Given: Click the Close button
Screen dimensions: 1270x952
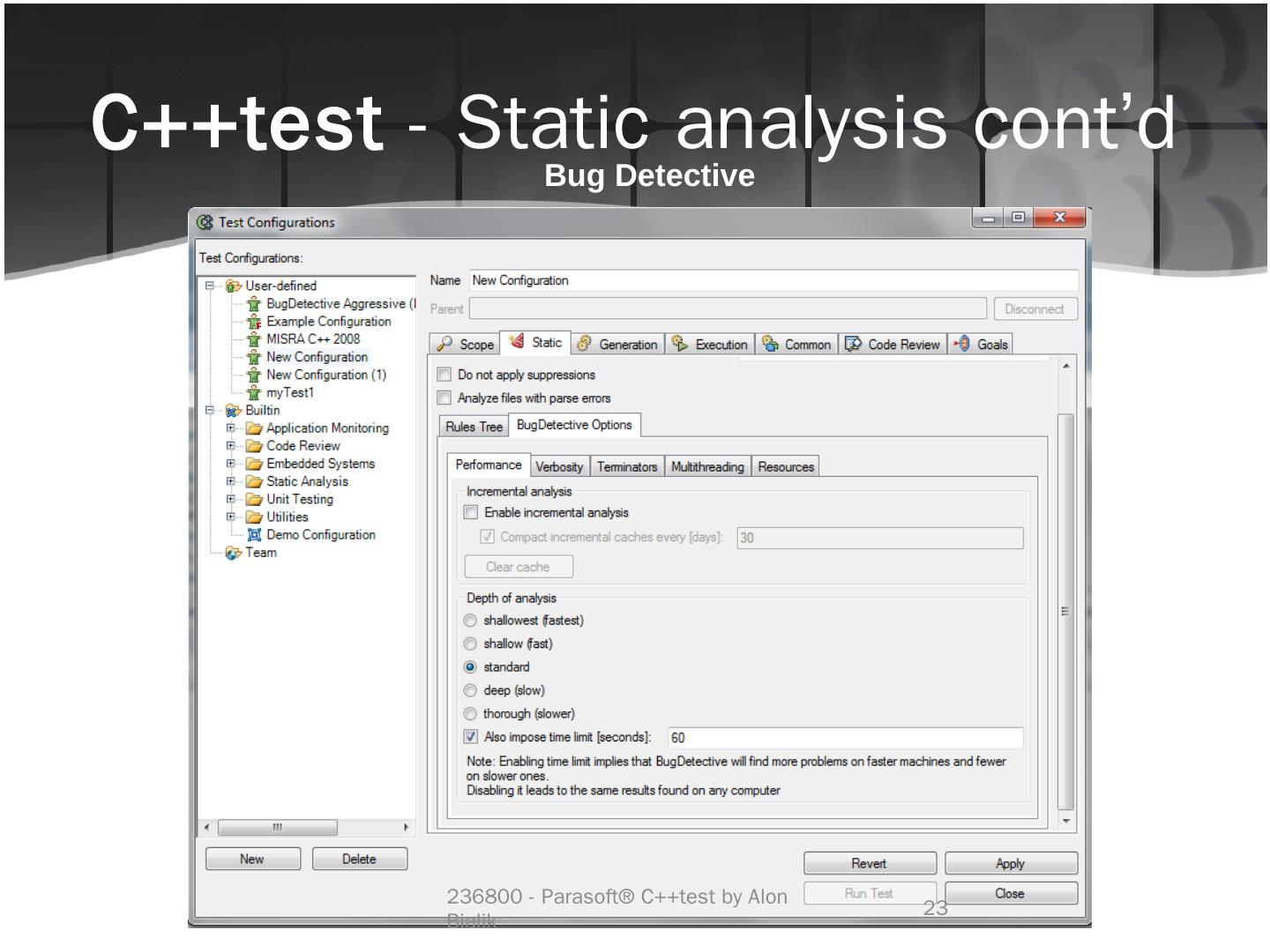Looking at the screenshot, I should tap(1011, 894).
